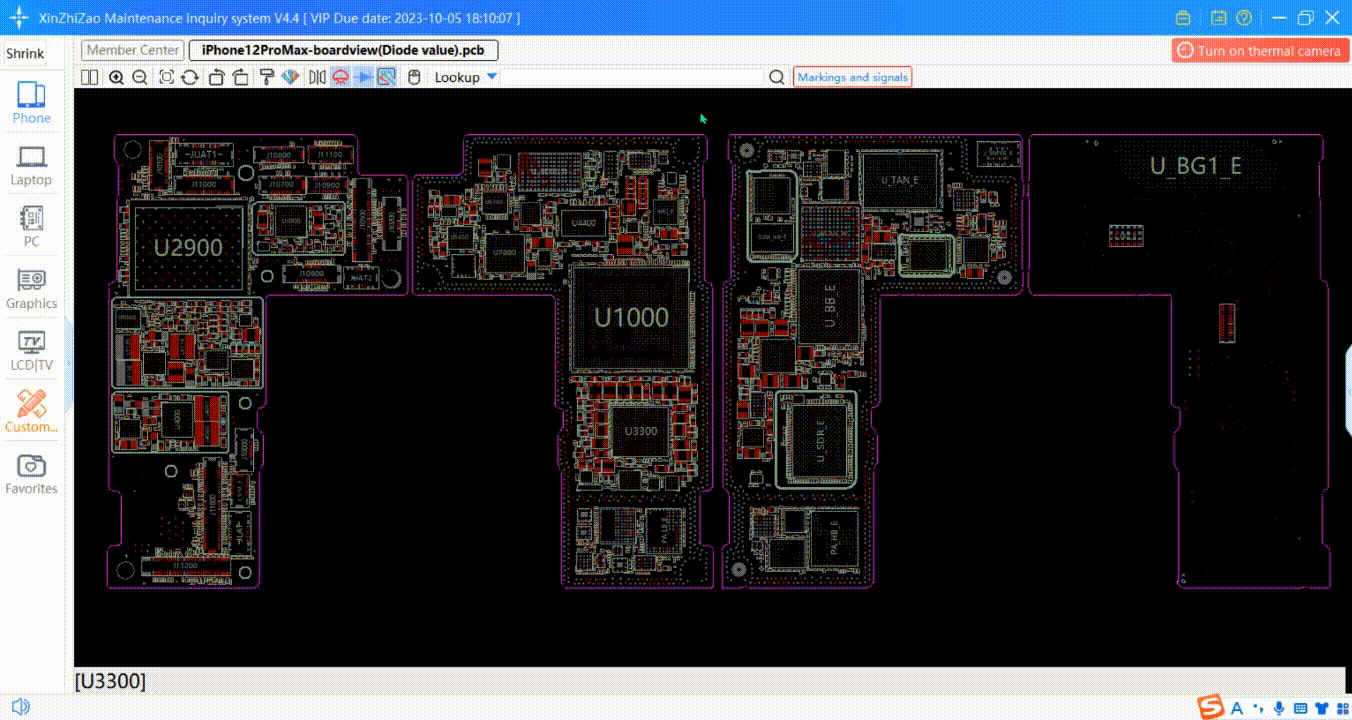Click the Markings and signals button
The height and width of the screenshot is (720, 1352).
pos(852,77)
